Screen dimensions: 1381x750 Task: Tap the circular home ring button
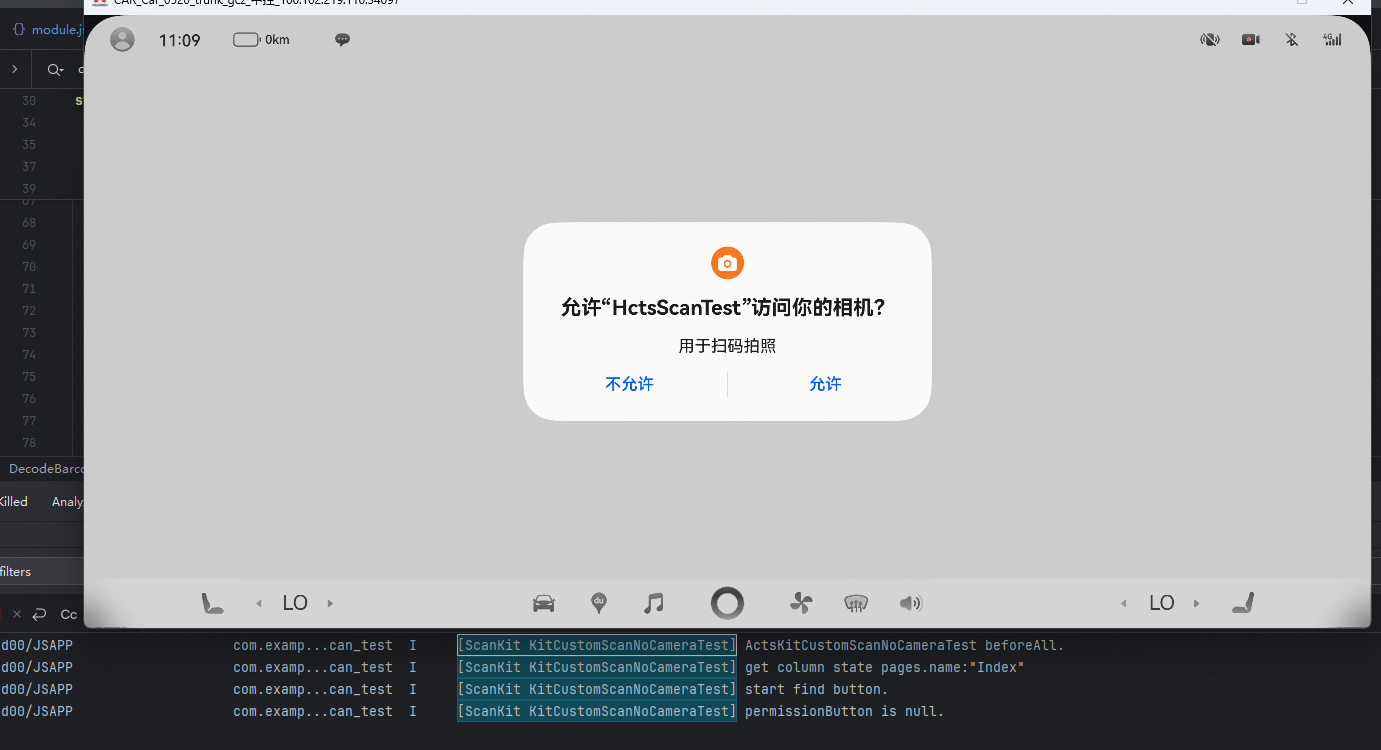pos(727,603)
